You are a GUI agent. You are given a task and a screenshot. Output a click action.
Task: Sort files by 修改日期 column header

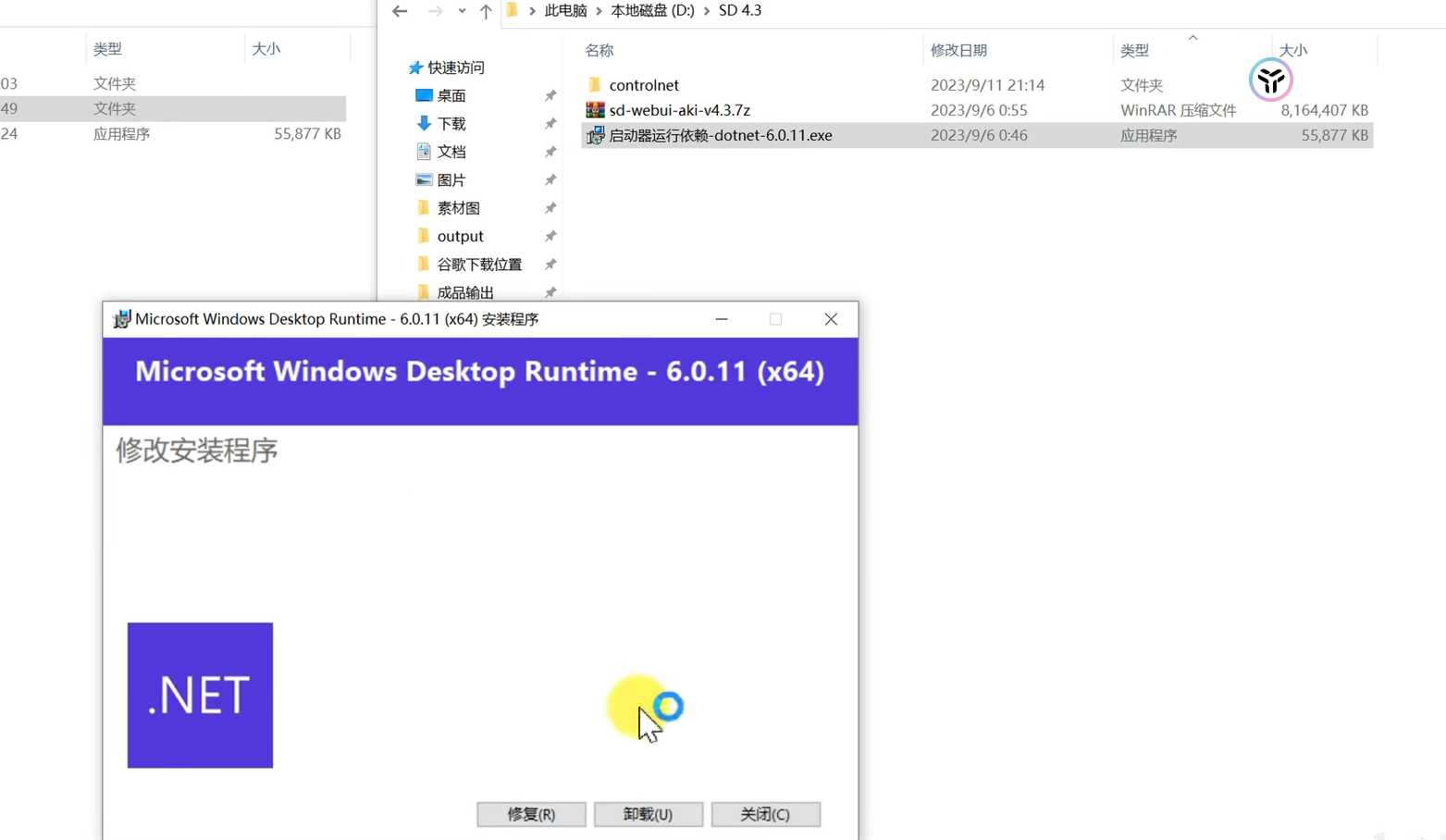coord(958,50)
